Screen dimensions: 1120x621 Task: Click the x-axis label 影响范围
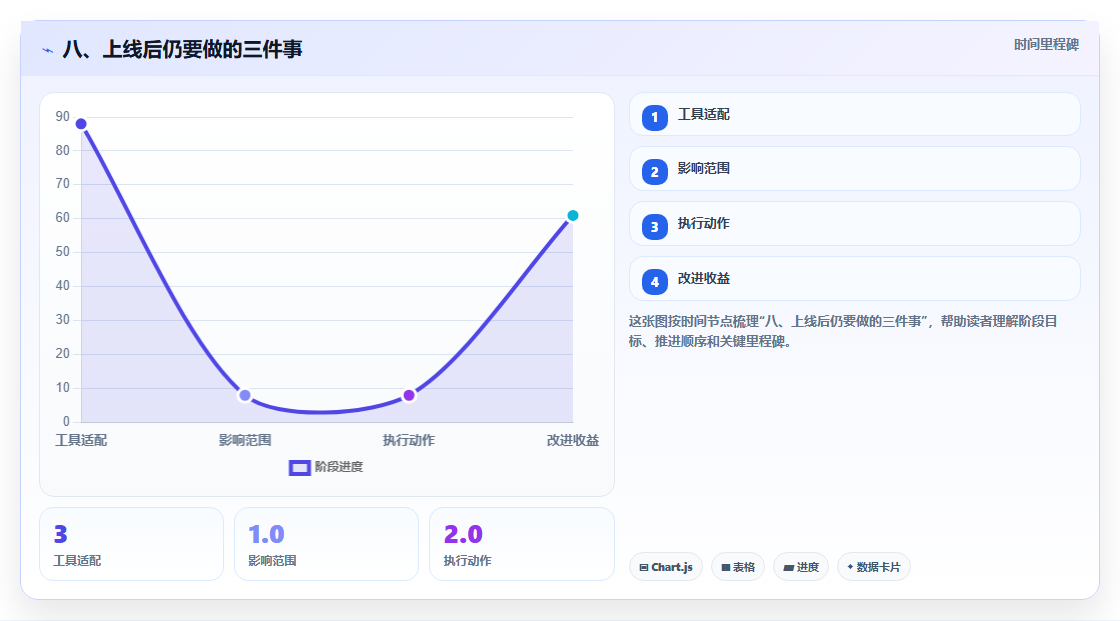(x=245, y=440)
